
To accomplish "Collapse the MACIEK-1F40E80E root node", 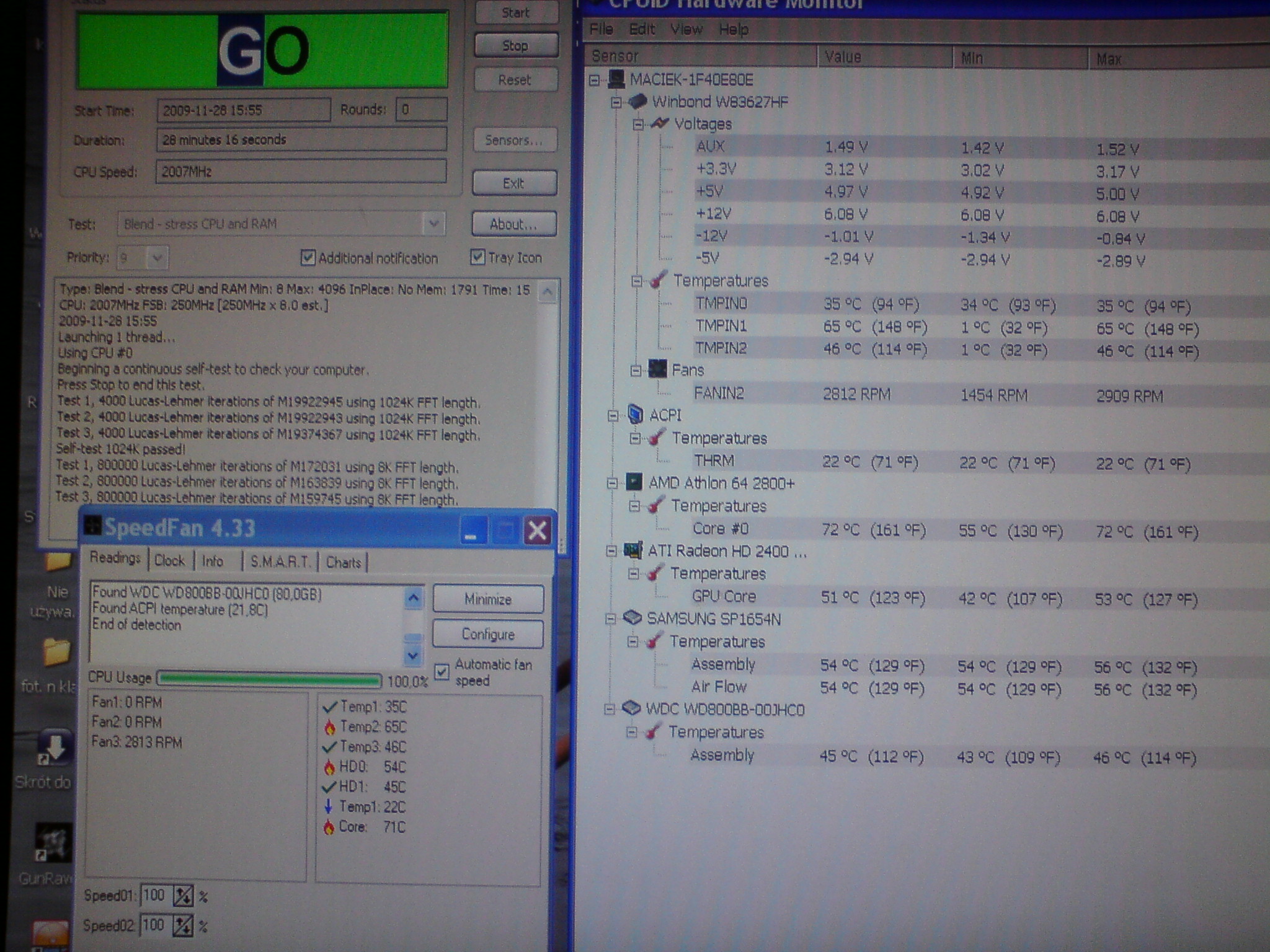I will [x=595, y=80].
